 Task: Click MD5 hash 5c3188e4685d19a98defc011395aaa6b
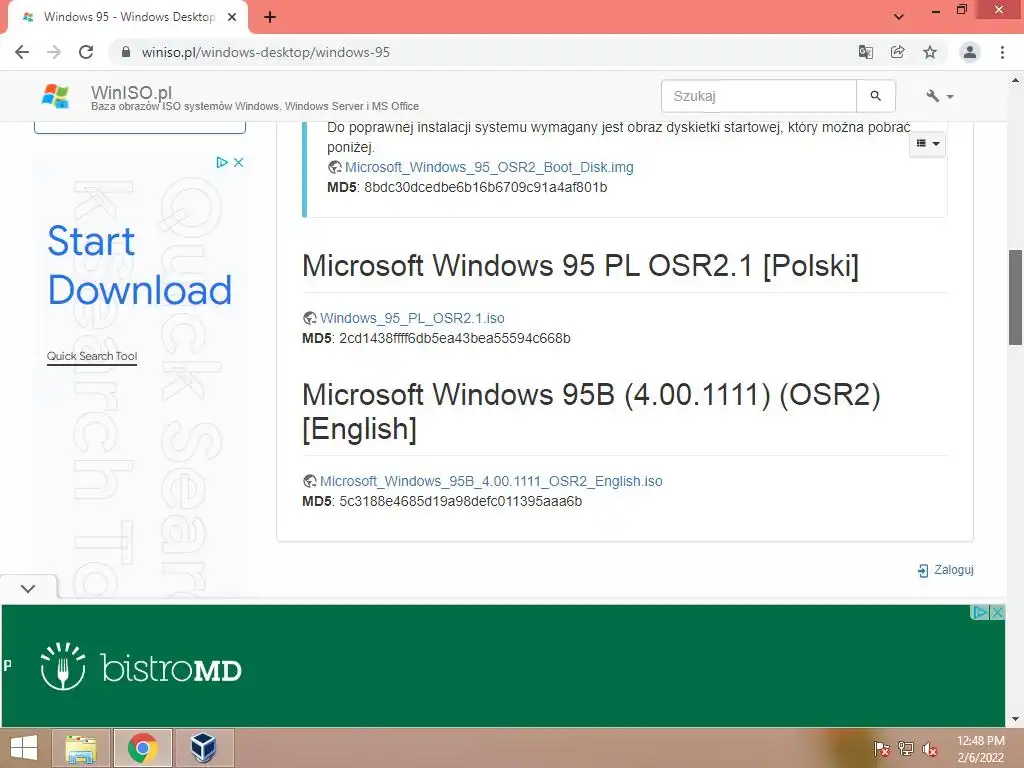point(460,502)
